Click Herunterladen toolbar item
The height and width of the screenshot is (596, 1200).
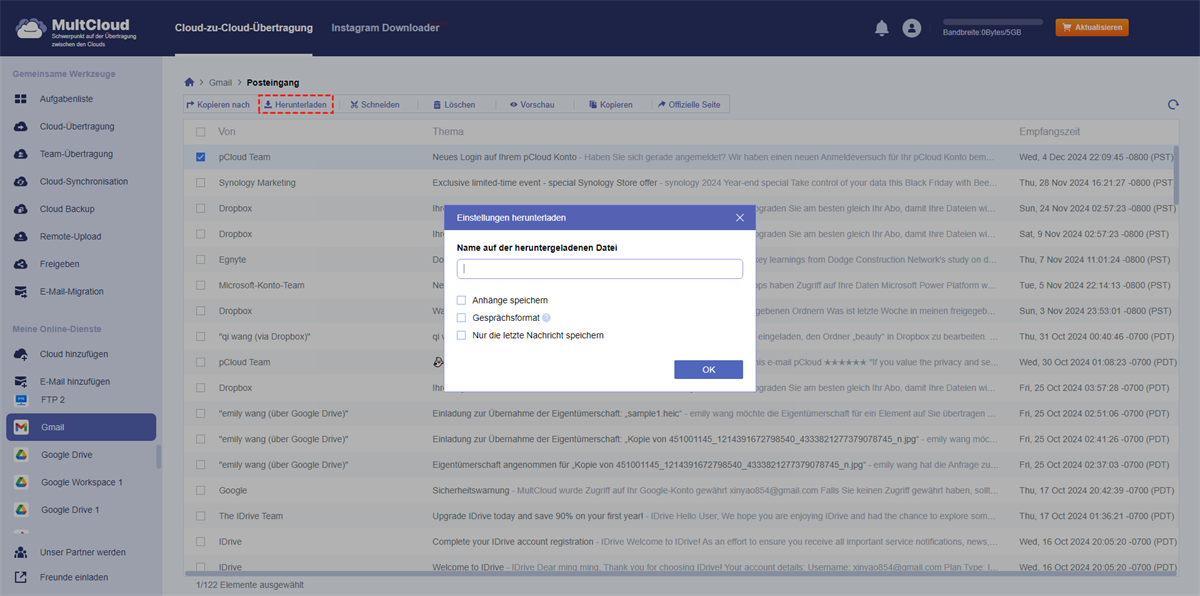click(295, 104)
